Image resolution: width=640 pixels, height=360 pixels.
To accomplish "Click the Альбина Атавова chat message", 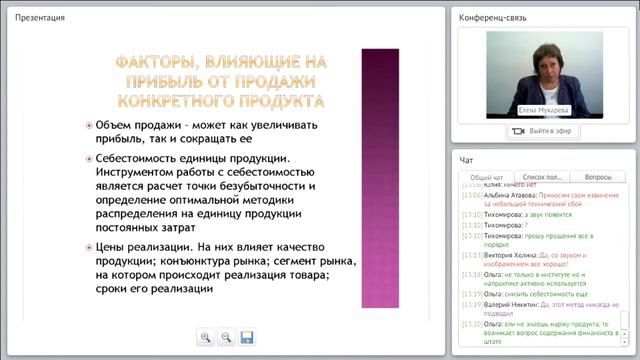I will (x=541, y=200).
